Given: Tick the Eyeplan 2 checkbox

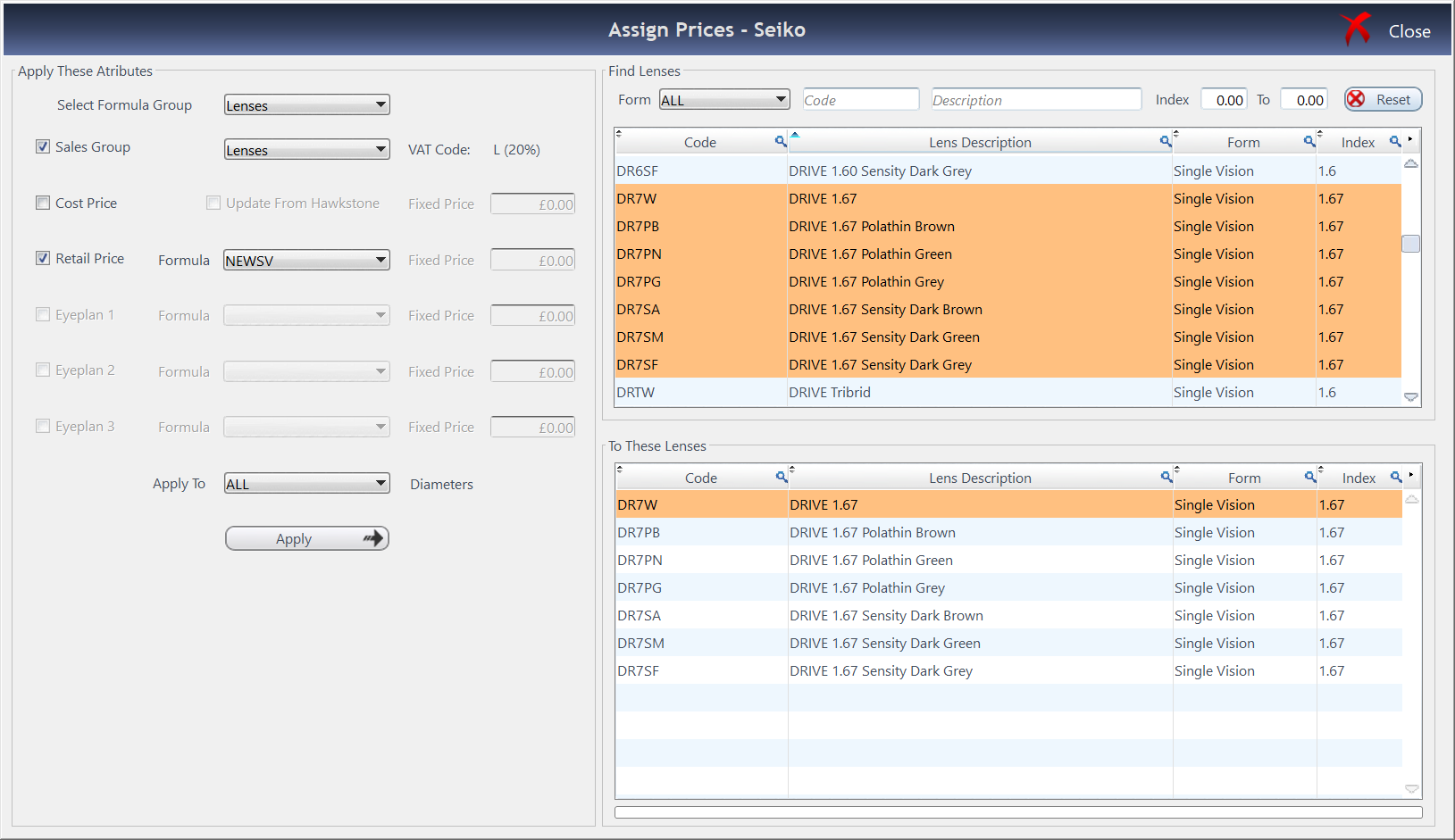Looking at the screenshot, I should tap(43, 370).
